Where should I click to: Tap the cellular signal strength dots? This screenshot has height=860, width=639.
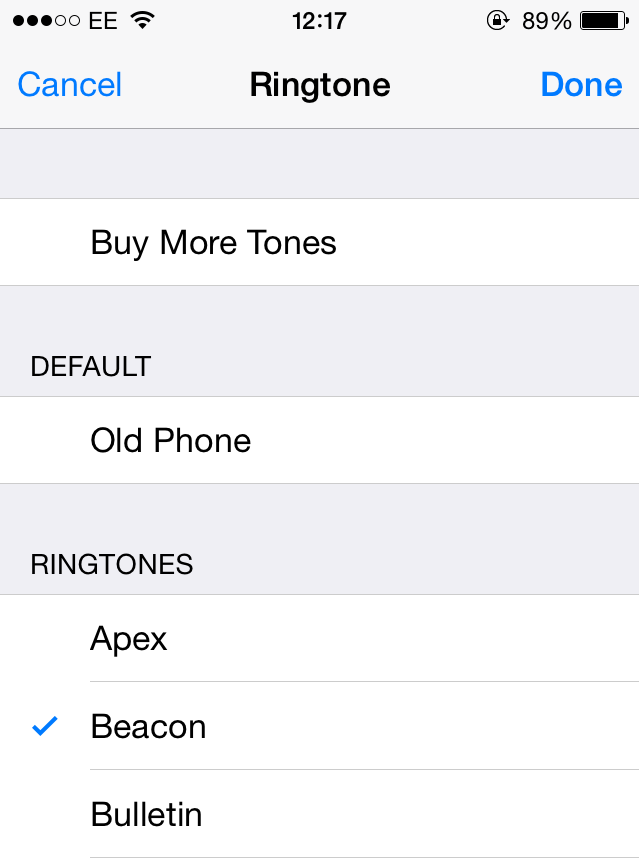(46, 21)
